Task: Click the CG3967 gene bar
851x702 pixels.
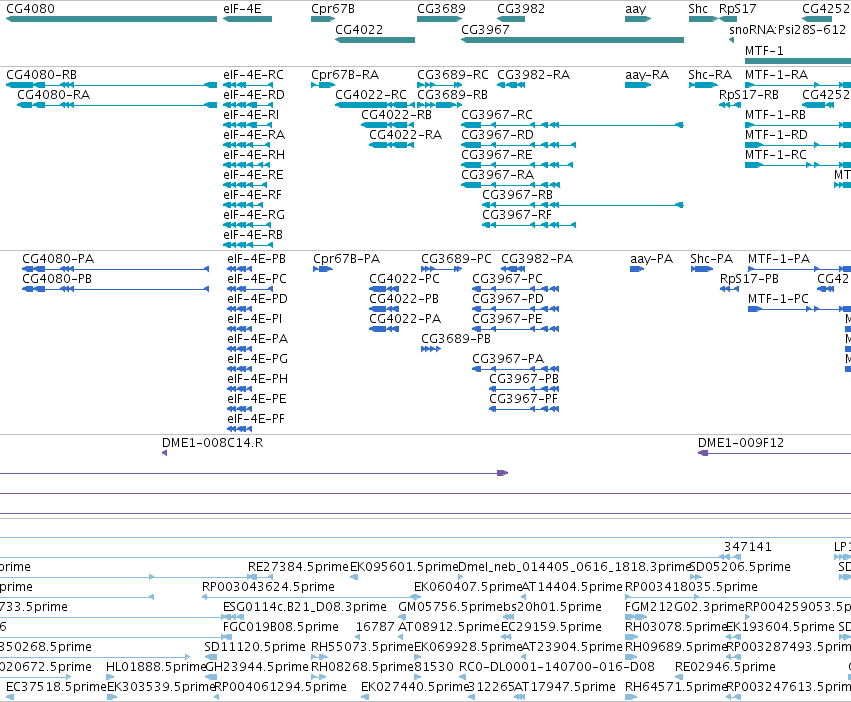Action: pos(572,40)
